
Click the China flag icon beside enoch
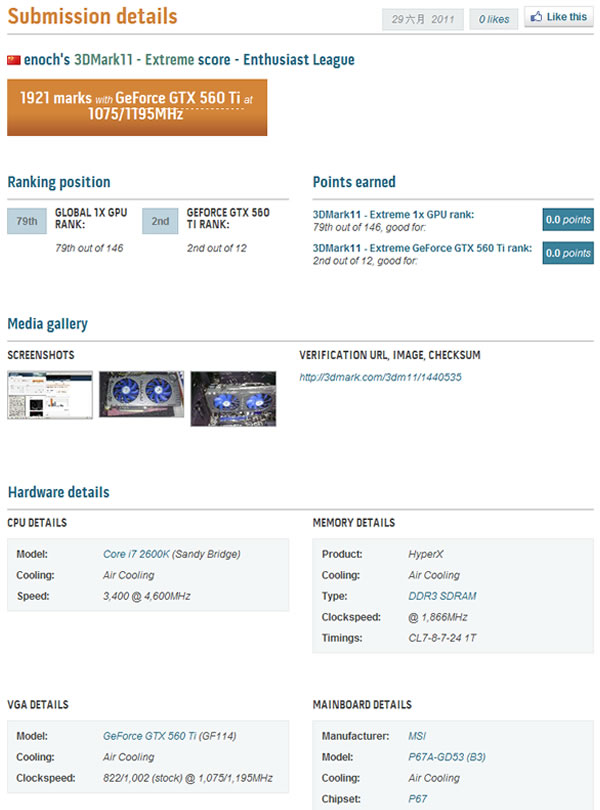click(x=13, y=60)
